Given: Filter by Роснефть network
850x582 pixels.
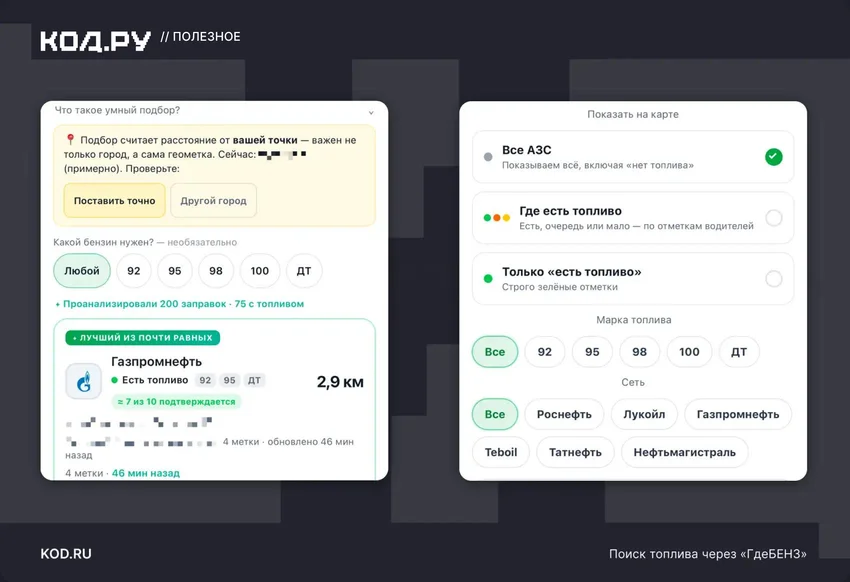Looking at the screenshot, I should click(x=564, y=414).
